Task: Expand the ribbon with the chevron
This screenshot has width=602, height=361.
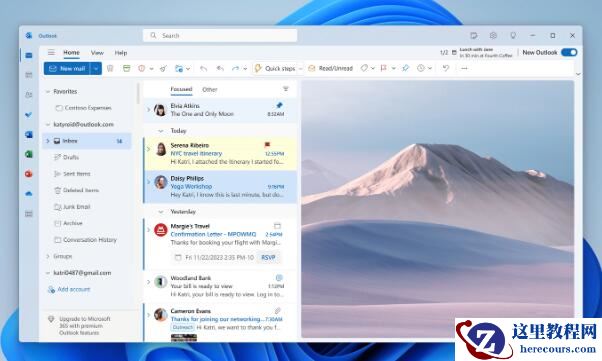Action: click(x=578, y=74)
